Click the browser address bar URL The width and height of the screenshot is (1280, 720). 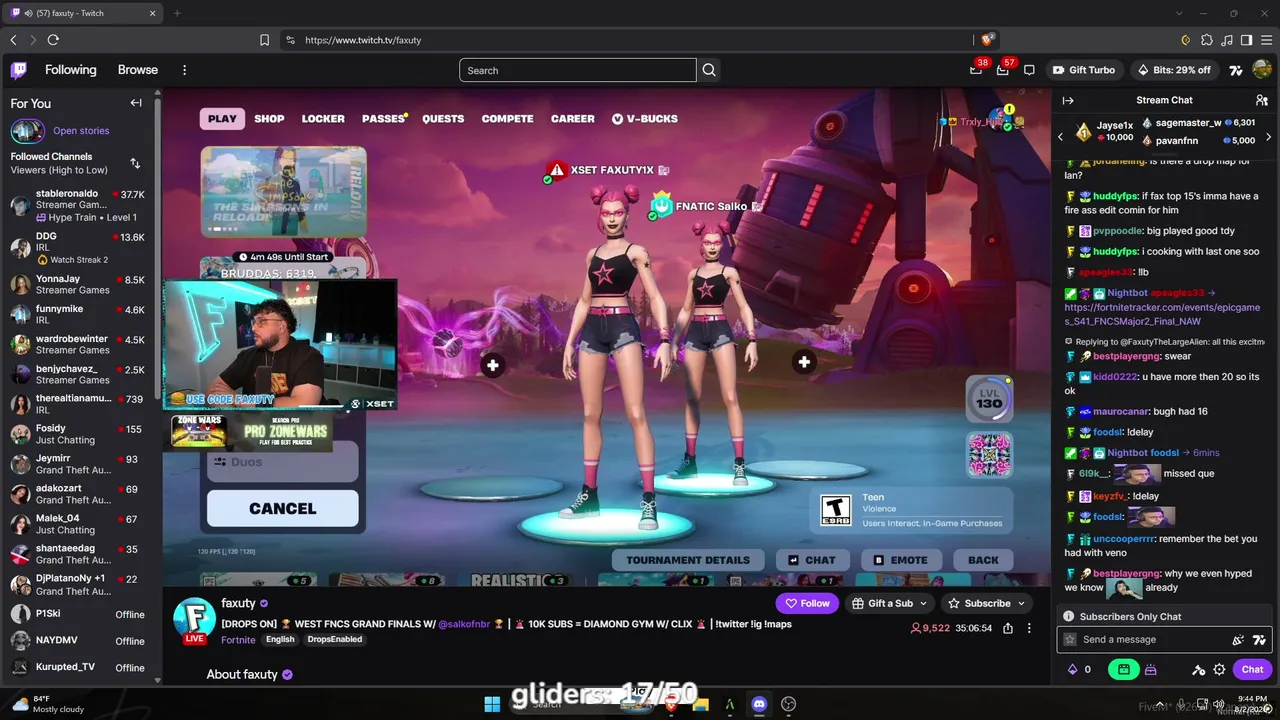click(363, 40)
